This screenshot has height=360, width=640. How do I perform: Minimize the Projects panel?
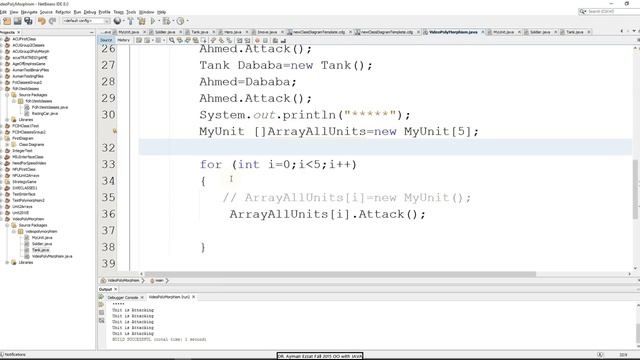[x=91, y=32]
